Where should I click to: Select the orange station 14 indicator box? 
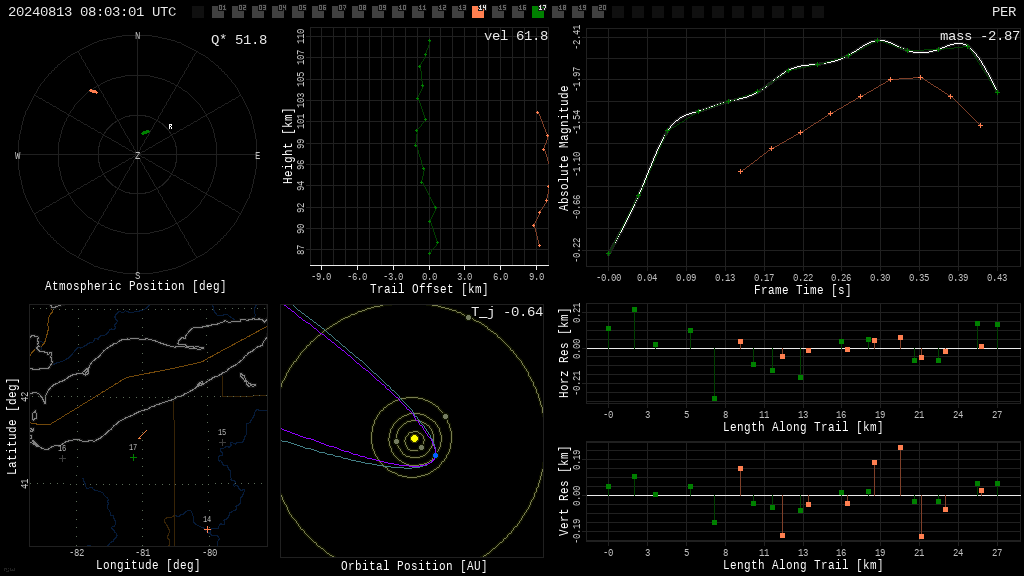coord(479,11)
